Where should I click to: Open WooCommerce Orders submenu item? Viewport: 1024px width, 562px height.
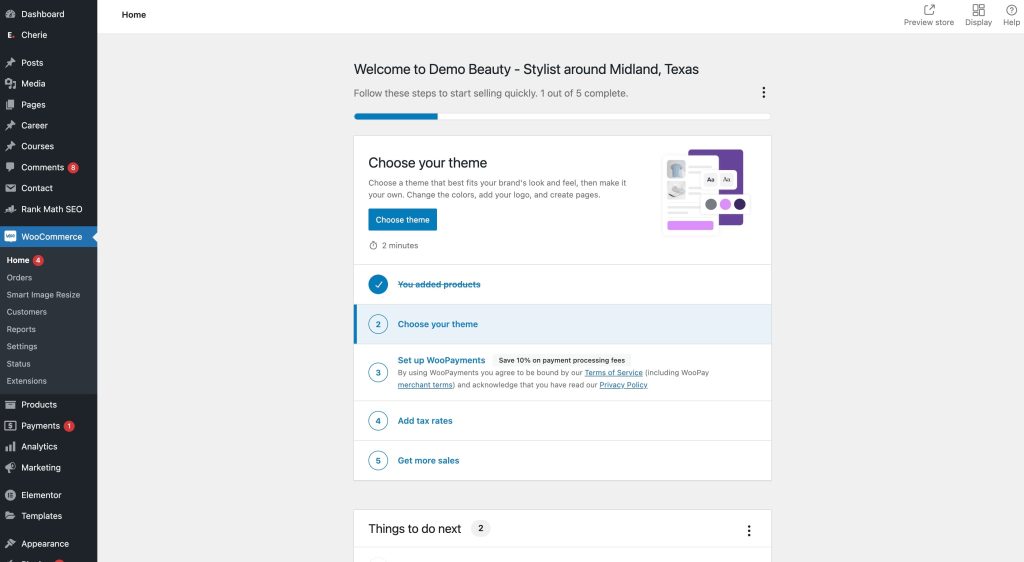[x=19, y=278]
